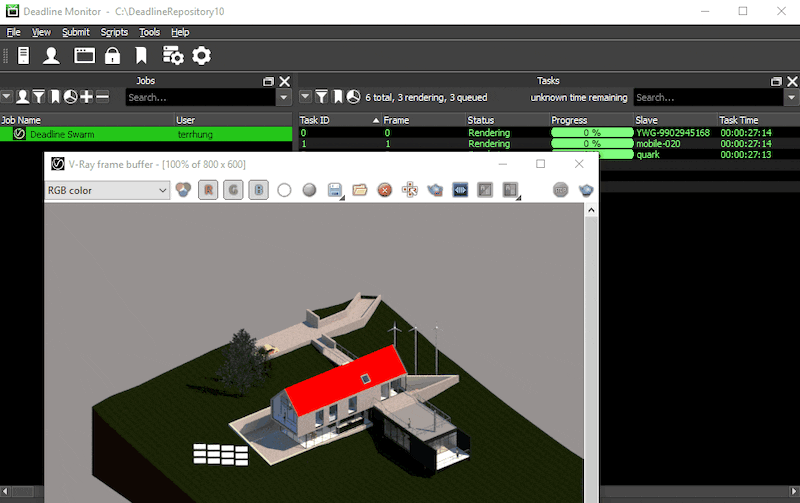Undock the Tasks panel with the float button
Viewport: 800px width, 503px height.
coord(776,82)
